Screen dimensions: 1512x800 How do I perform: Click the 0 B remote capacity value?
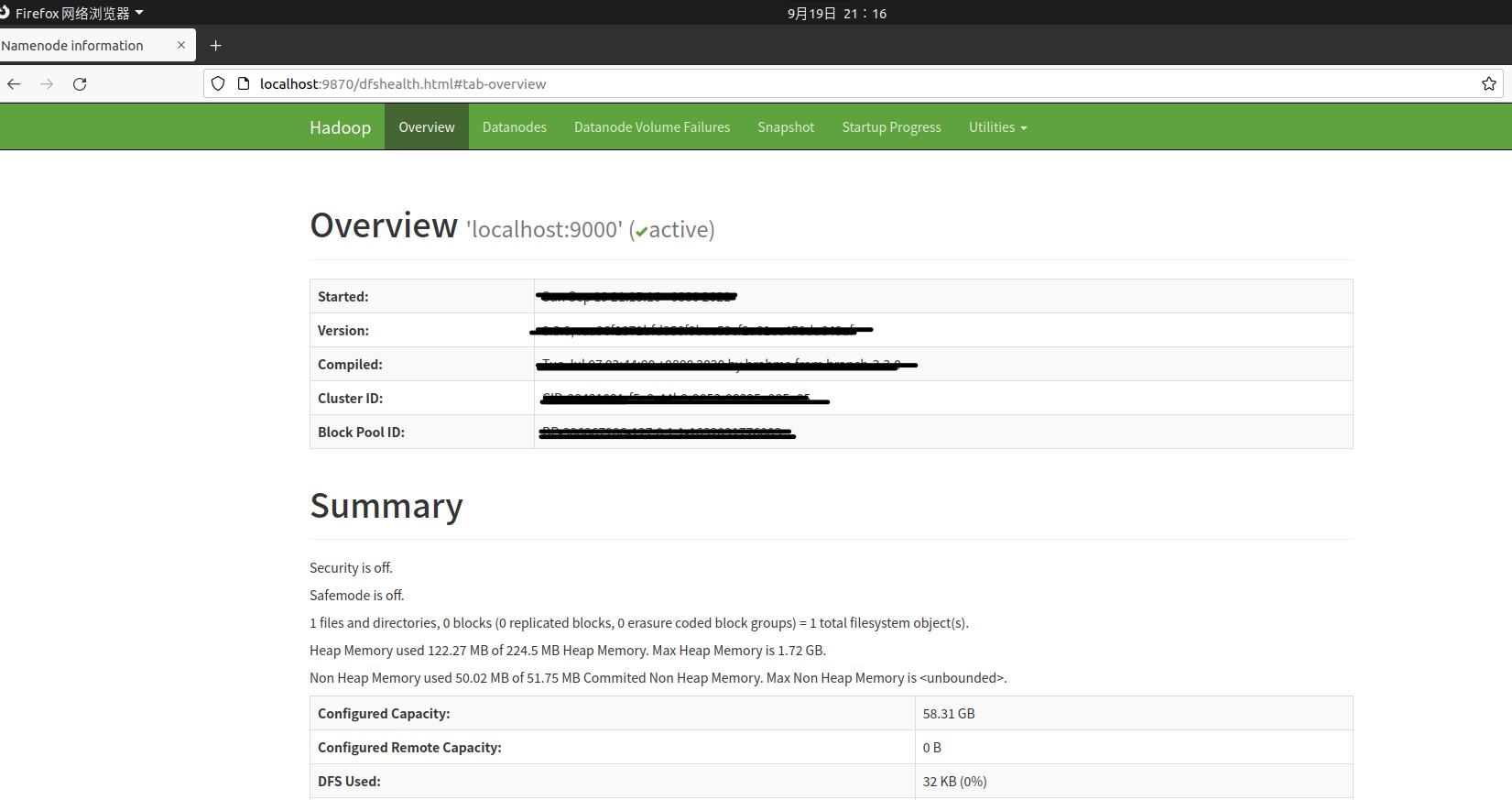(932, 747)
